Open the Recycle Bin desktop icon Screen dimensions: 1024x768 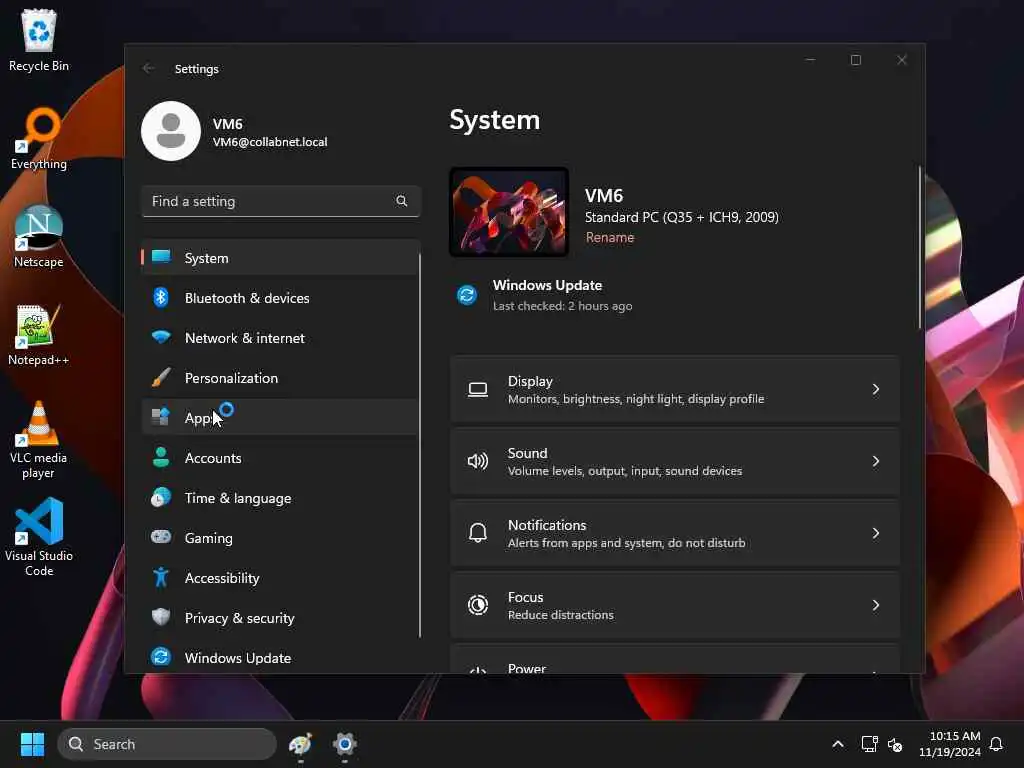(39, 40)
